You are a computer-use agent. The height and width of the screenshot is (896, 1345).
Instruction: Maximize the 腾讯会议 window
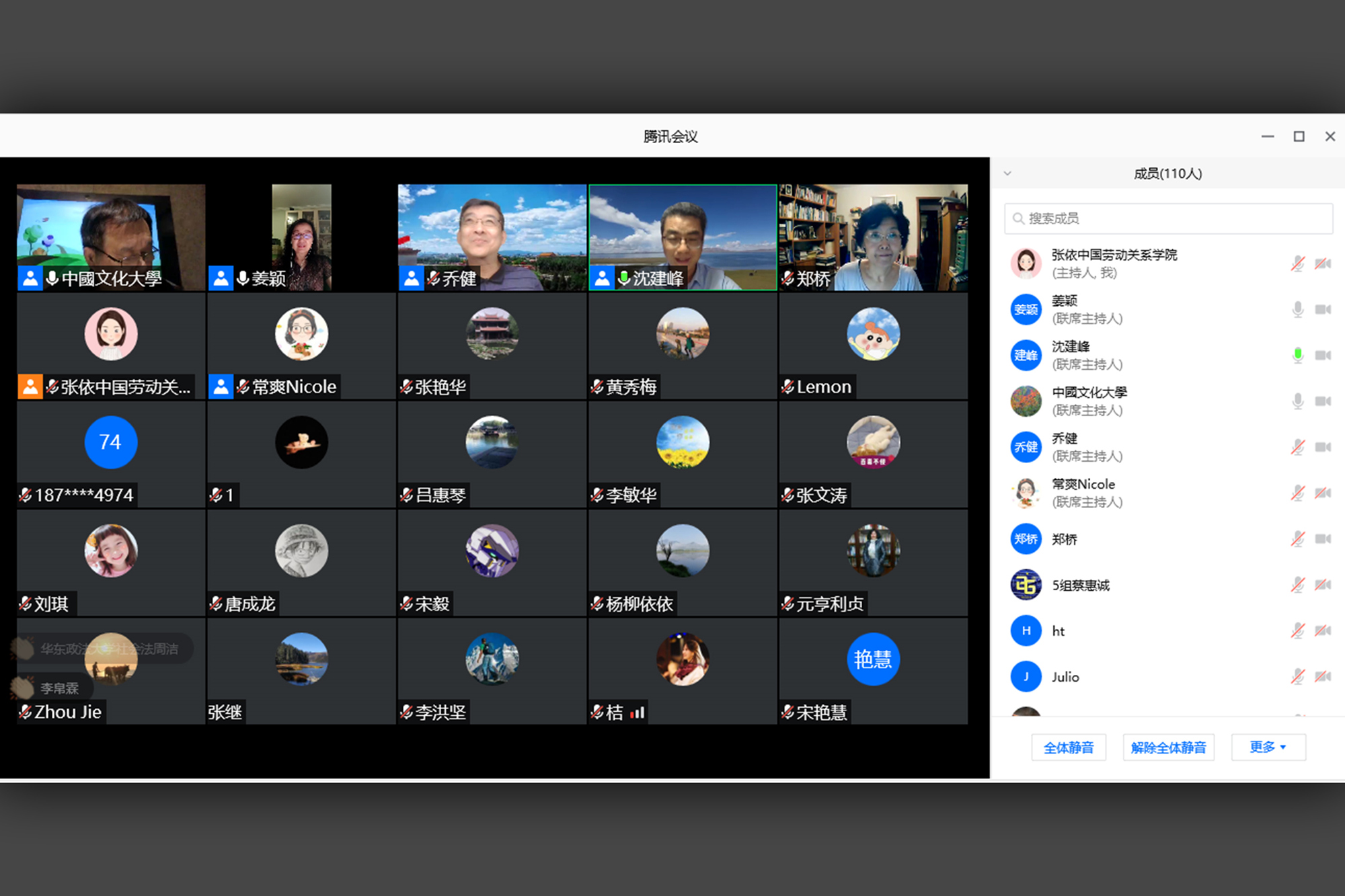[1299, 136]
